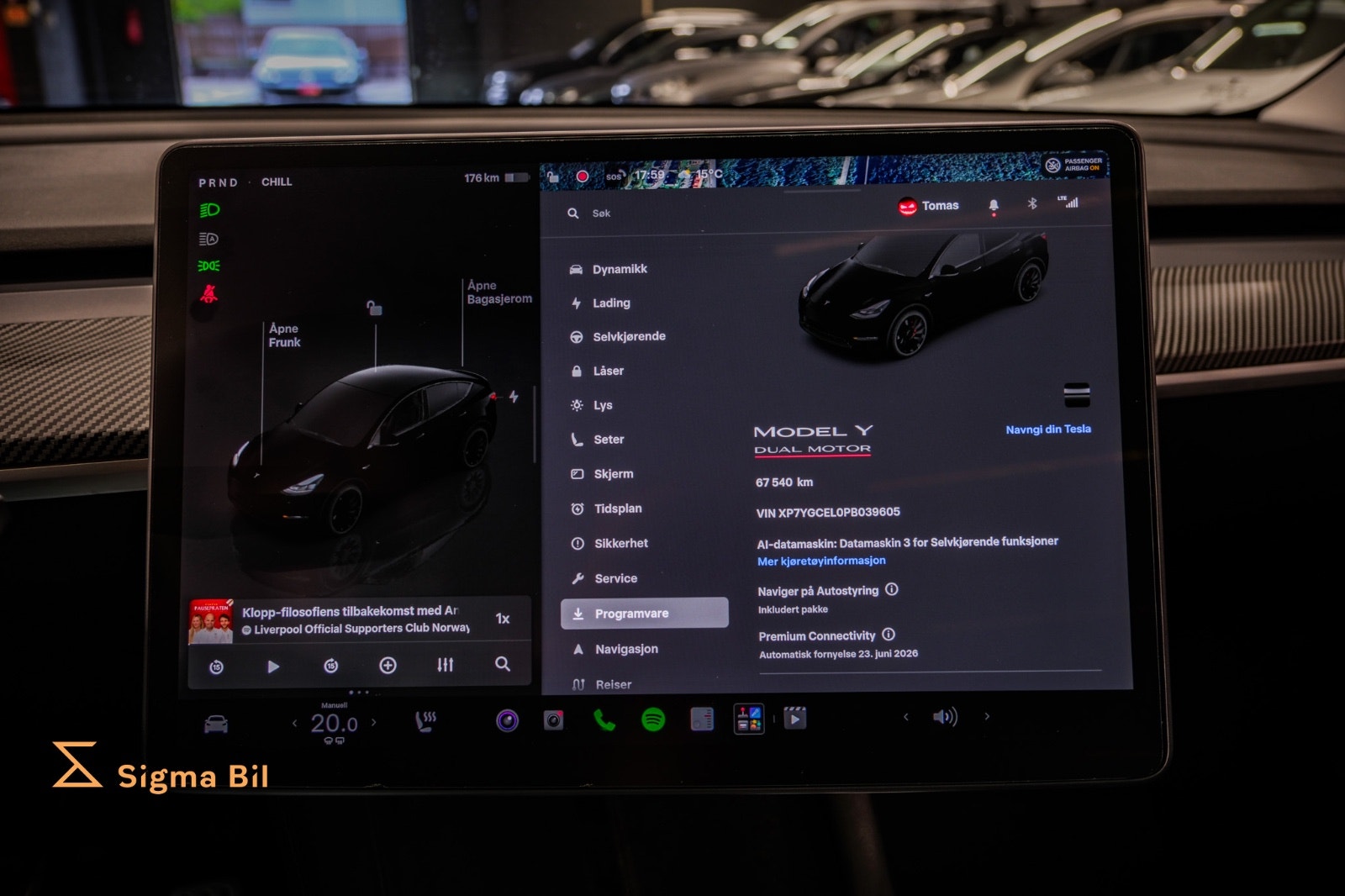Image resolution: width=1345 pixels, height=896 pixels.
Task: Search media with magnifier icon
Action: click(503, 664)
